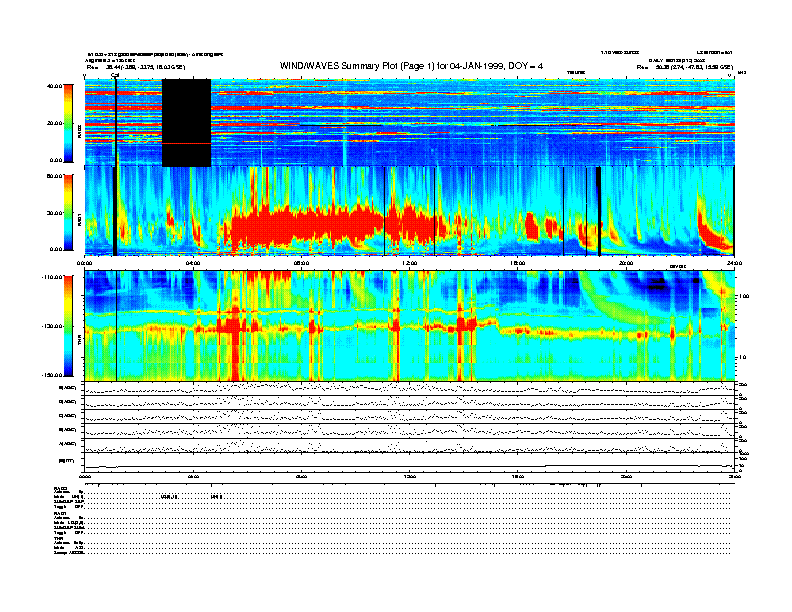Click the -150.00 TNR scale label
The width and height of the screenshot is (792, 612).
point(53,375)
